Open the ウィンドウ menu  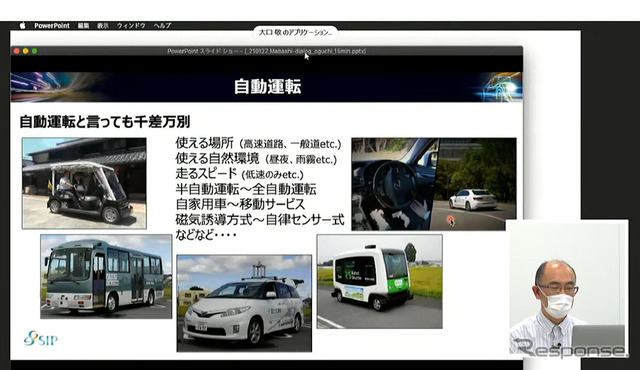(131, 25)
